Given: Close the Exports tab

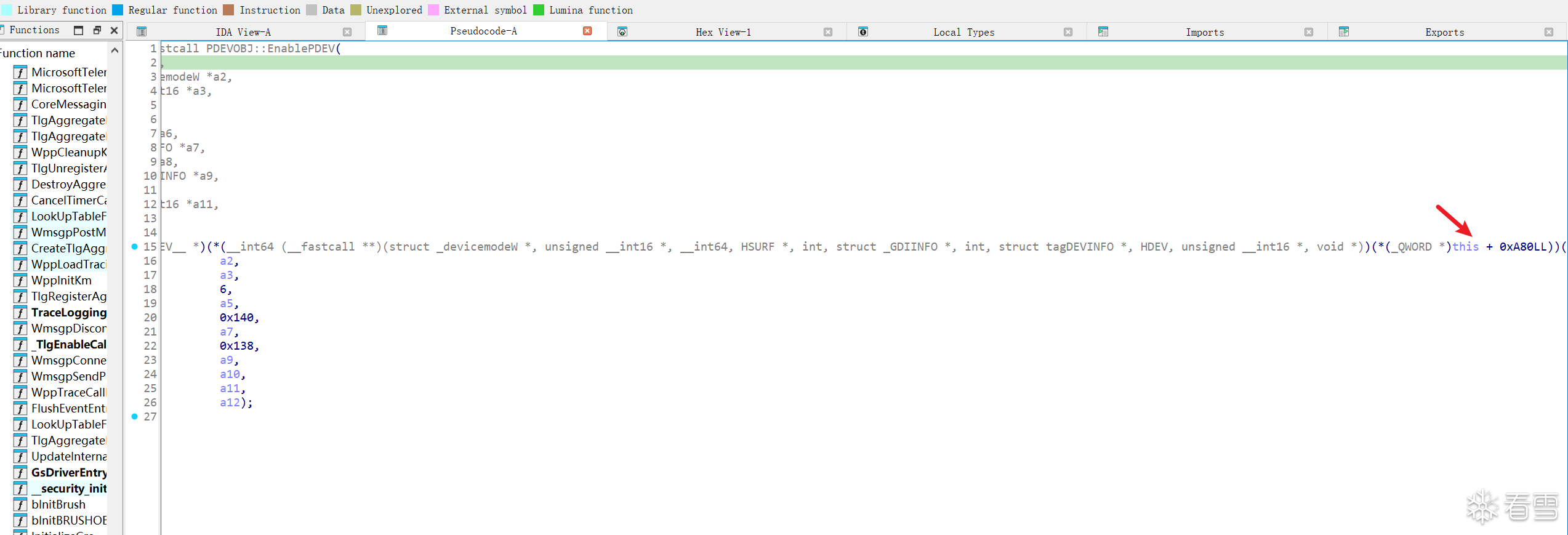Looking at the screenshot, I should pyautogui.click(x=1549, y=32).
